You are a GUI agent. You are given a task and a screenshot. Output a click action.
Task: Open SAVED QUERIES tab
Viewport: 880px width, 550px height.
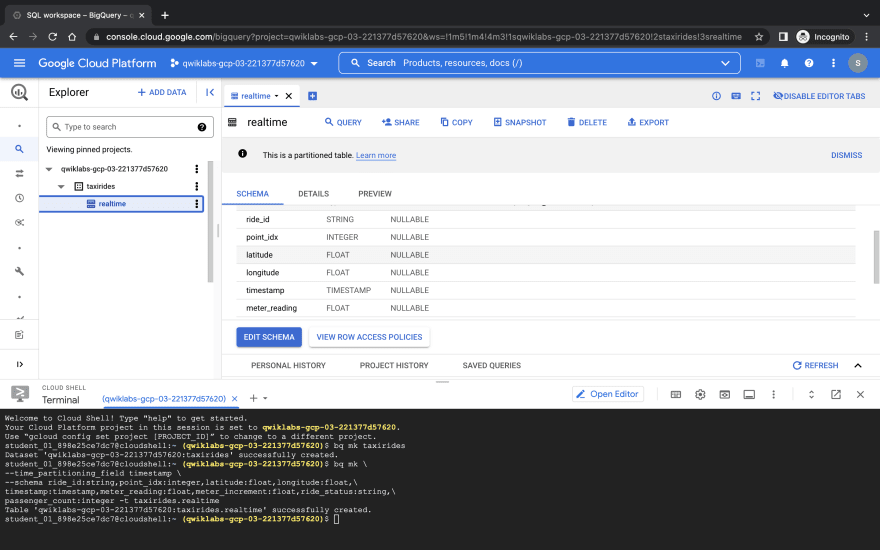click(491, 365)
